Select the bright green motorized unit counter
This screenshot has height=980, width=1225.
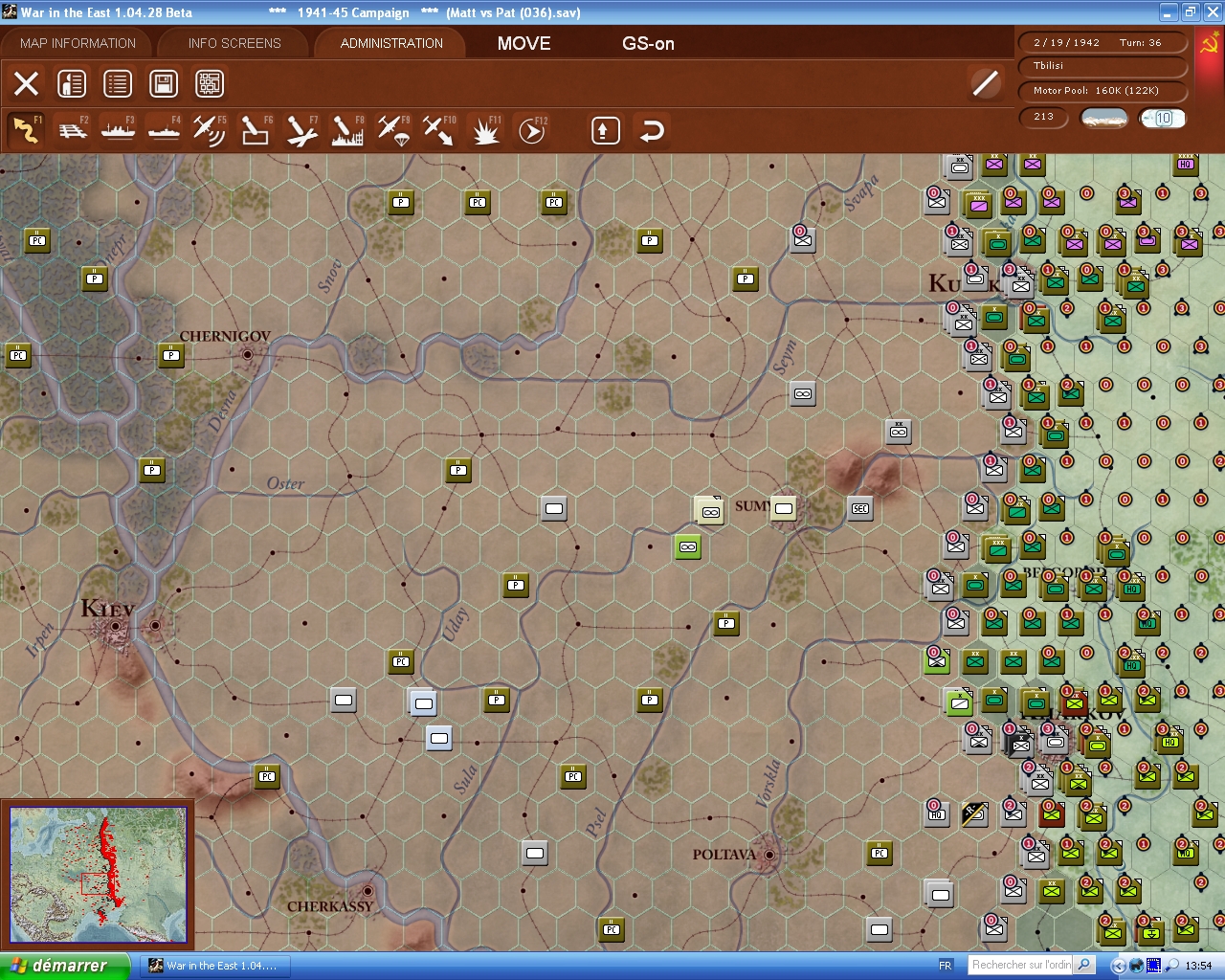[687, 546]
